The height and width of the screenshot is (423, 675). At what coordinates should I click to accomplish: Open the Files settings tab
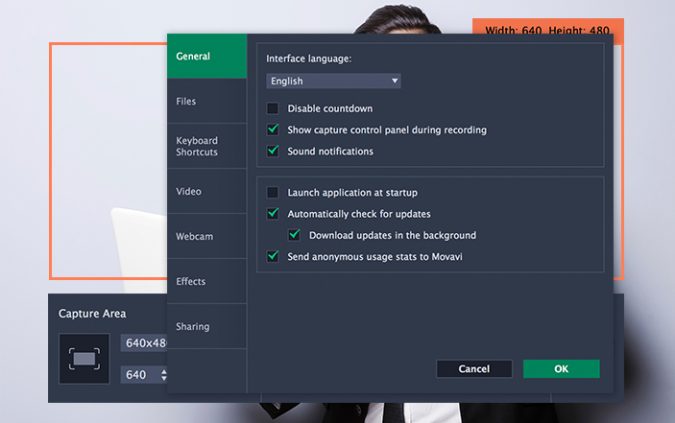tap(206, 101)
